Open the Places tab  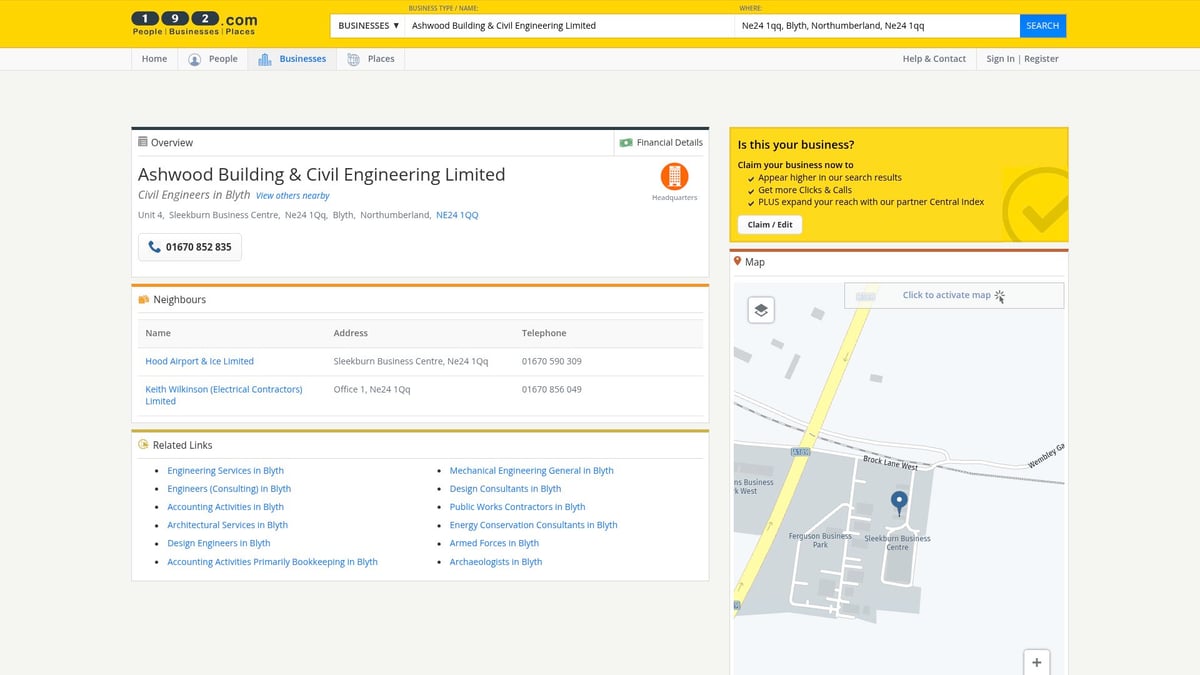371,59
